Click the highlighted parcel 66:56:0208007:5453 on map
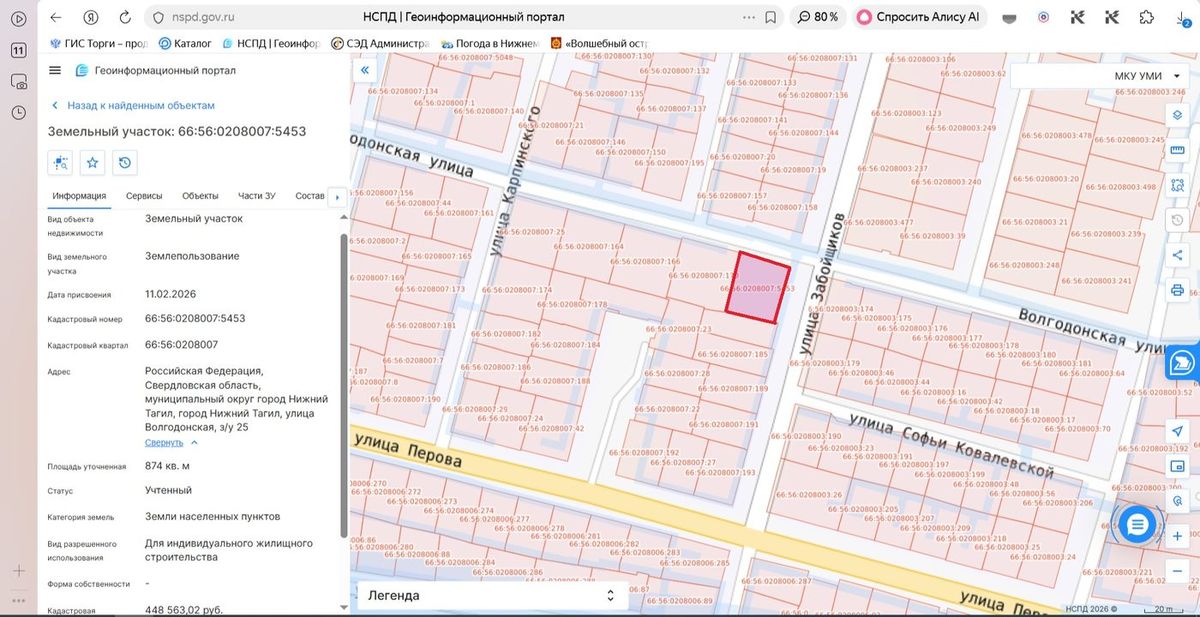The width and height of the screenshot is (1200, 617). (757, 288)
